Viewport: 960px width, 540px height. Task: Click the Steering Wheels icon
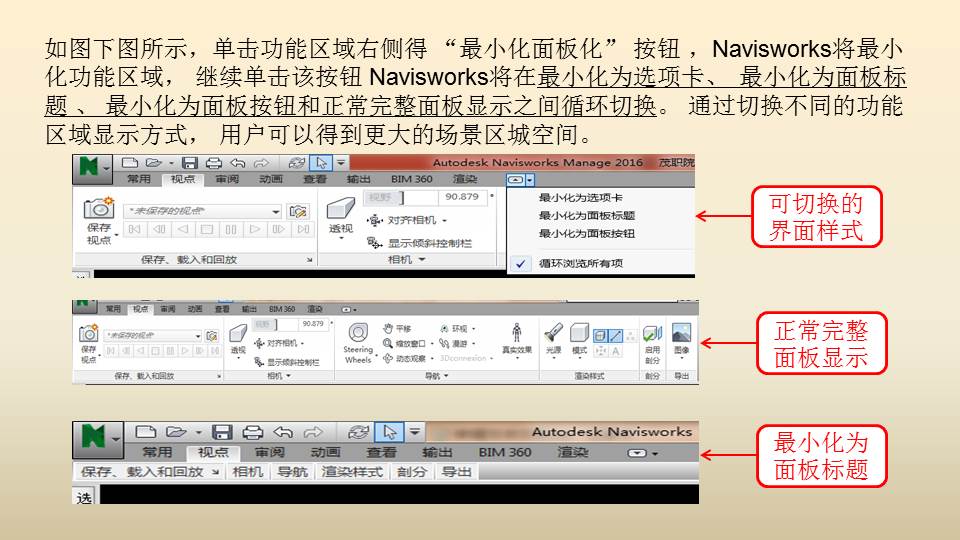point(358,332)
